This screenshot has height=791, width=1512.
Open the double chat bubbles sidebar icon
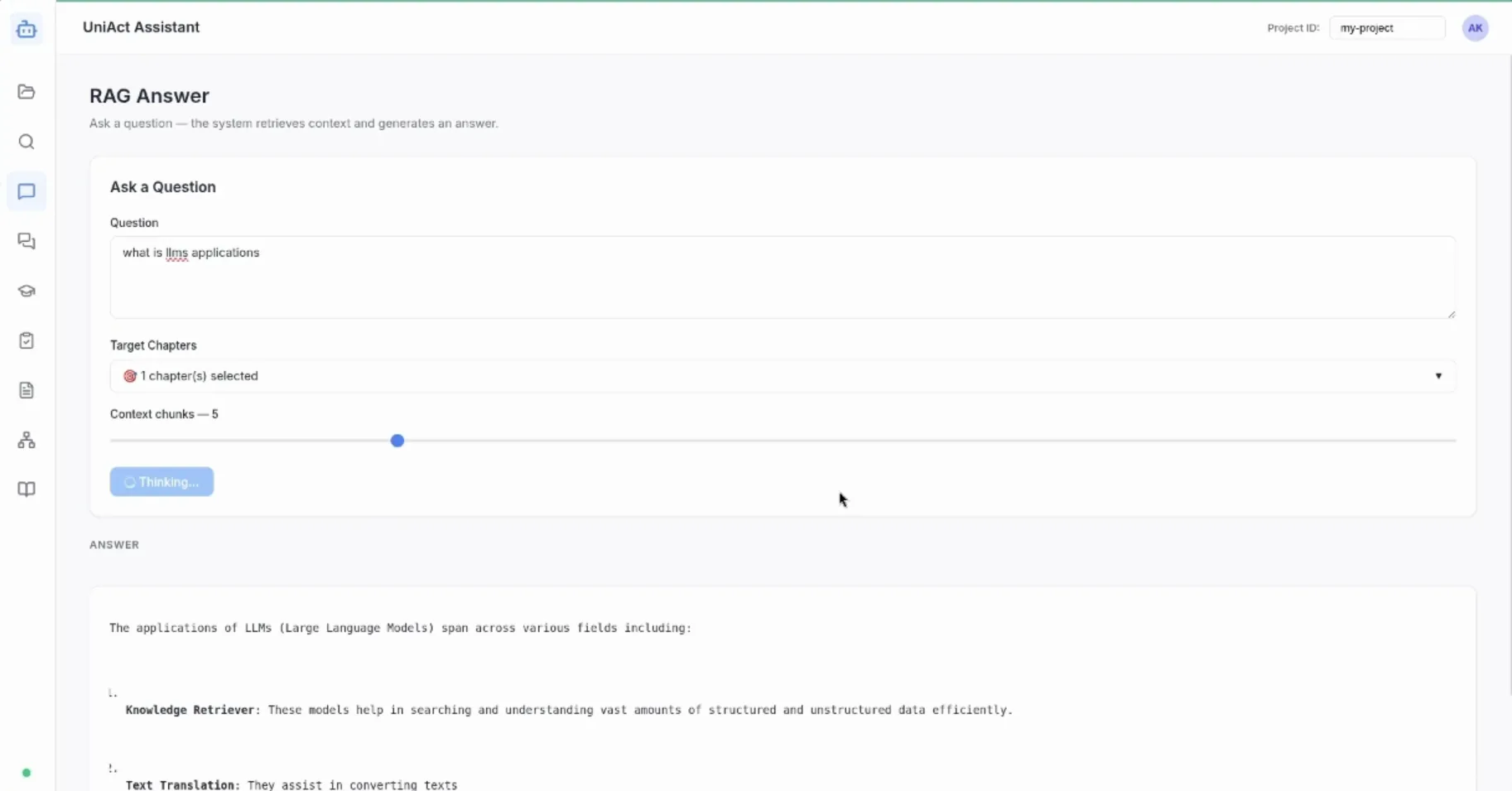pyautogui.click(x=26, y=241)
